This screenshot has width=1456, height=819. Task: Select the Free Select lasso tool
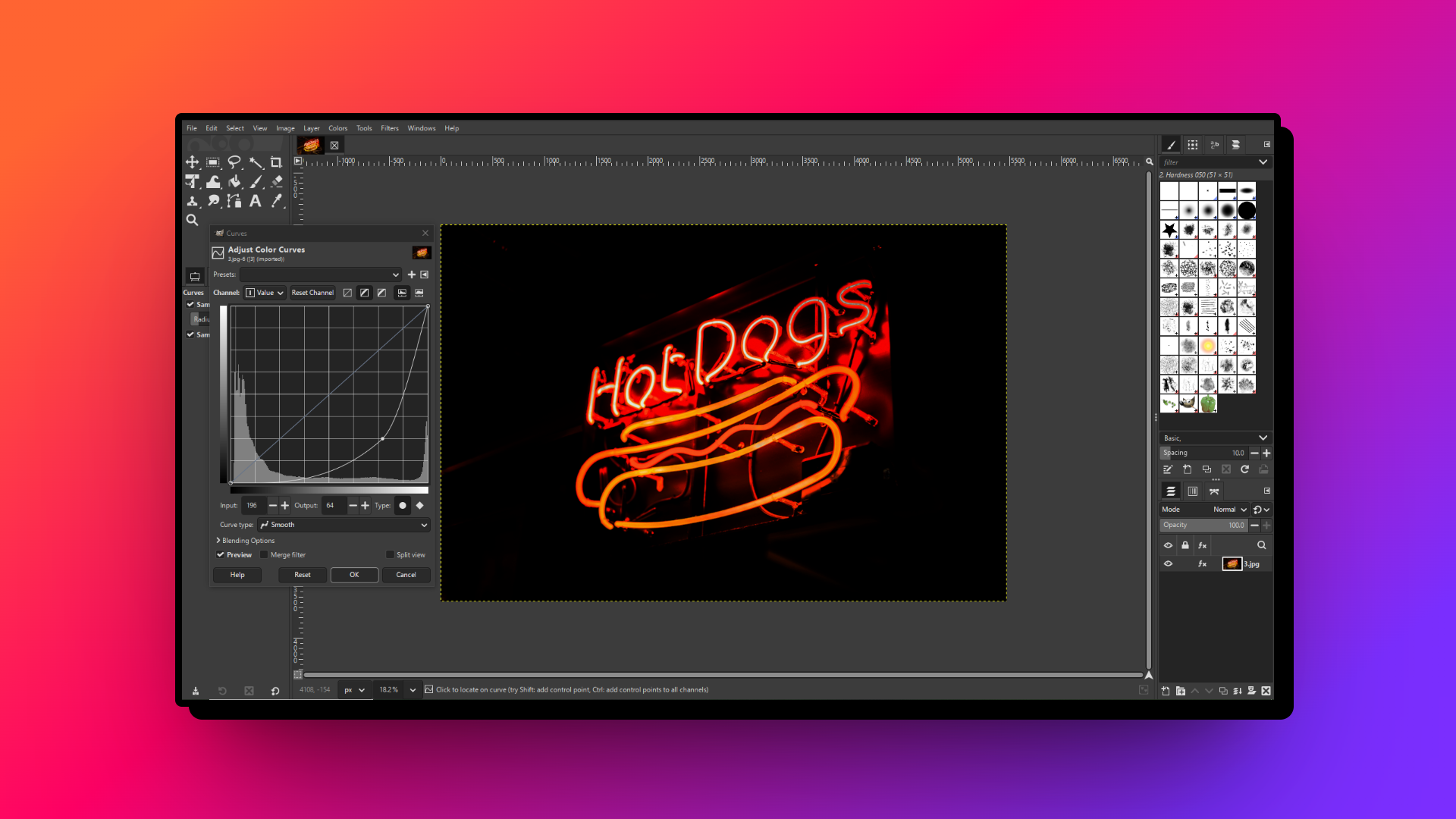[x=234, y=162]
